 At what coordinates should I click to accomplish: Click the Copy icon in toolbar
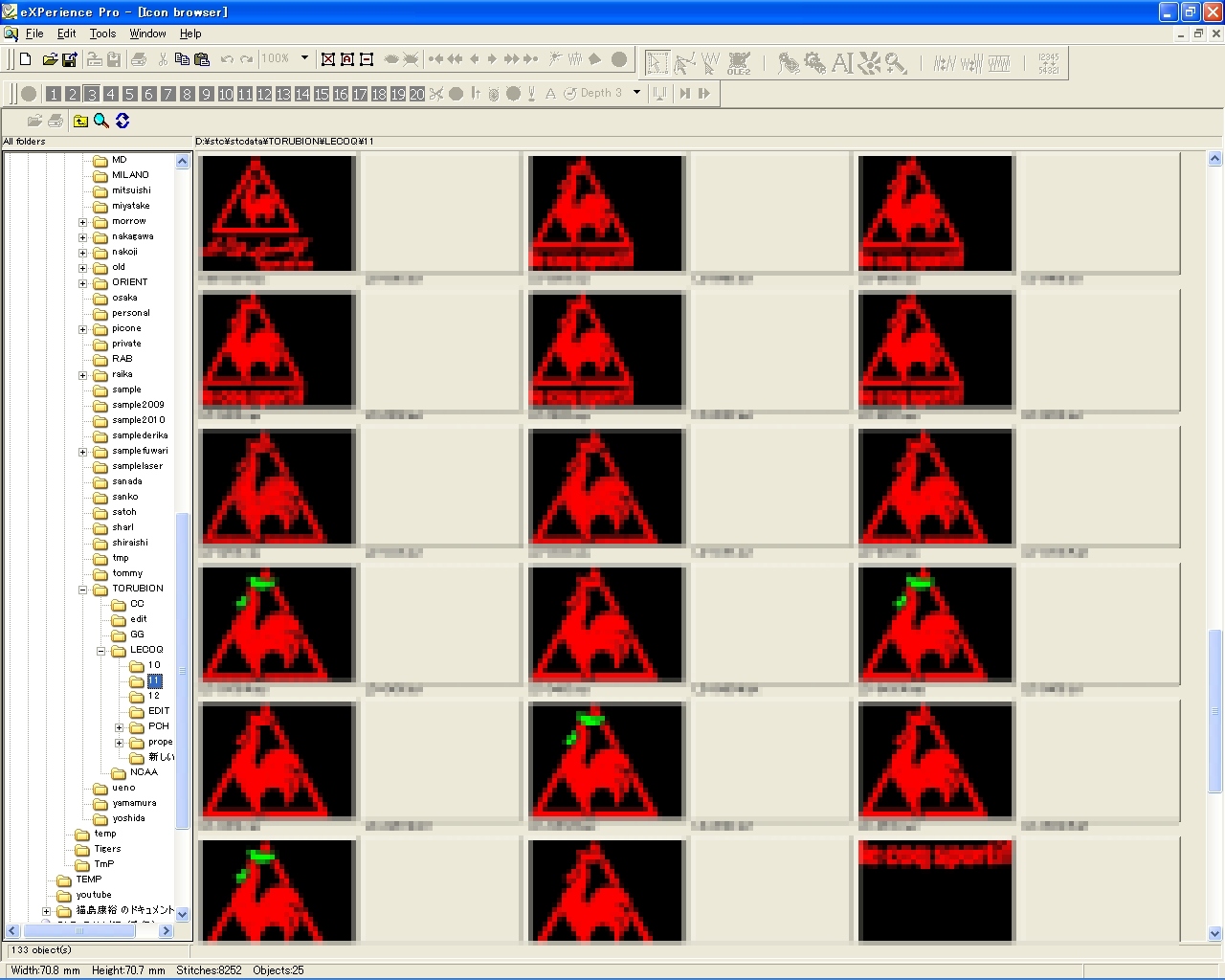pyautogui.click(x=182, y=59)
